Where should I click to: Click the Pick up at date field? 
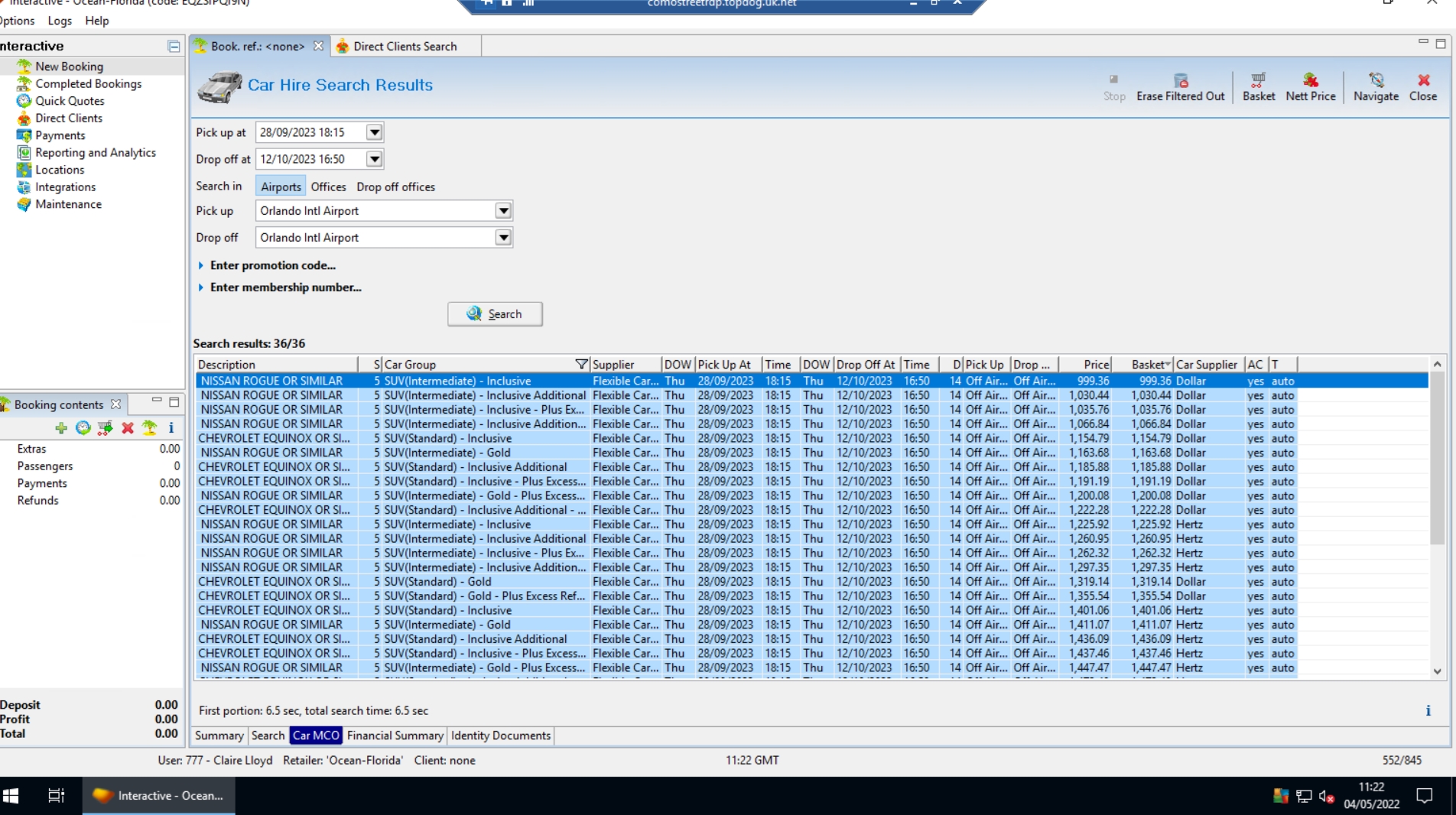[x=310, y=132]
